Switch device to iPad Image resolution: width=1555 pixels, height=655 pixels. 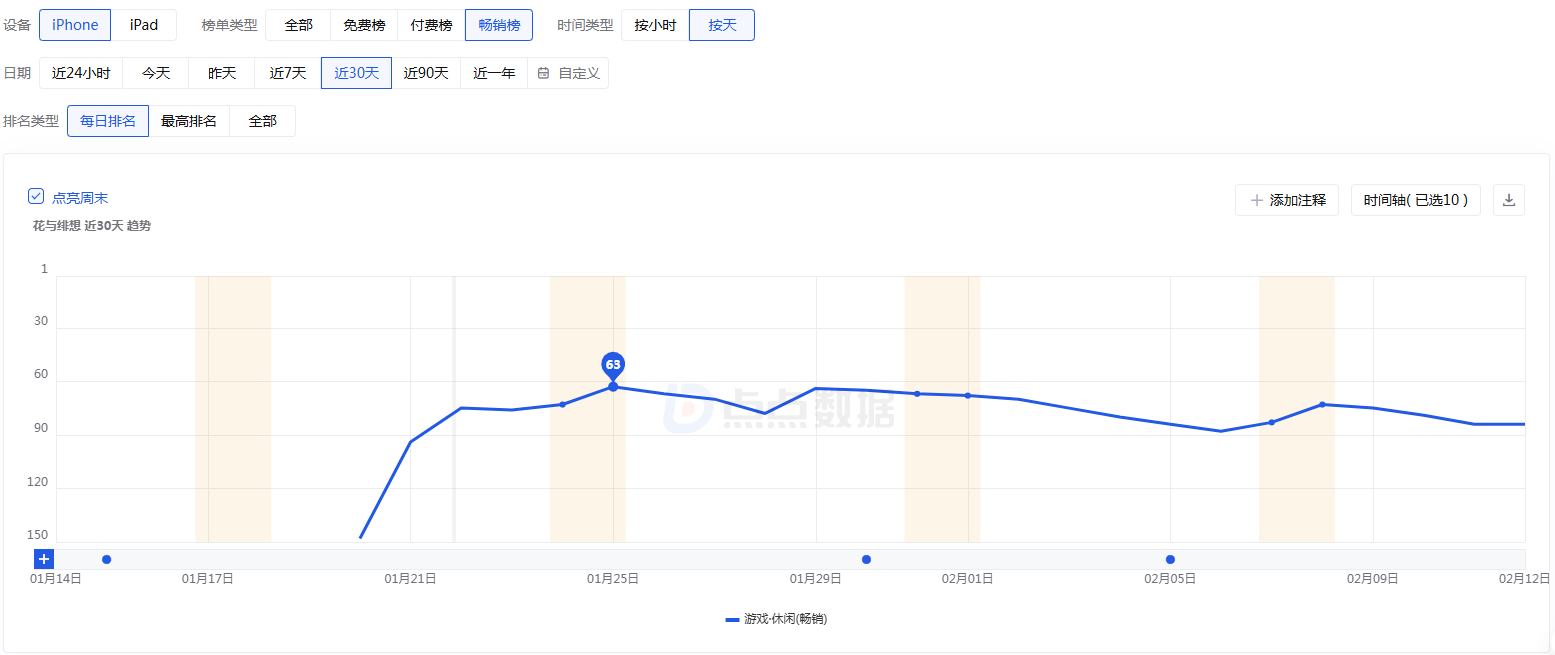point(144,25)
